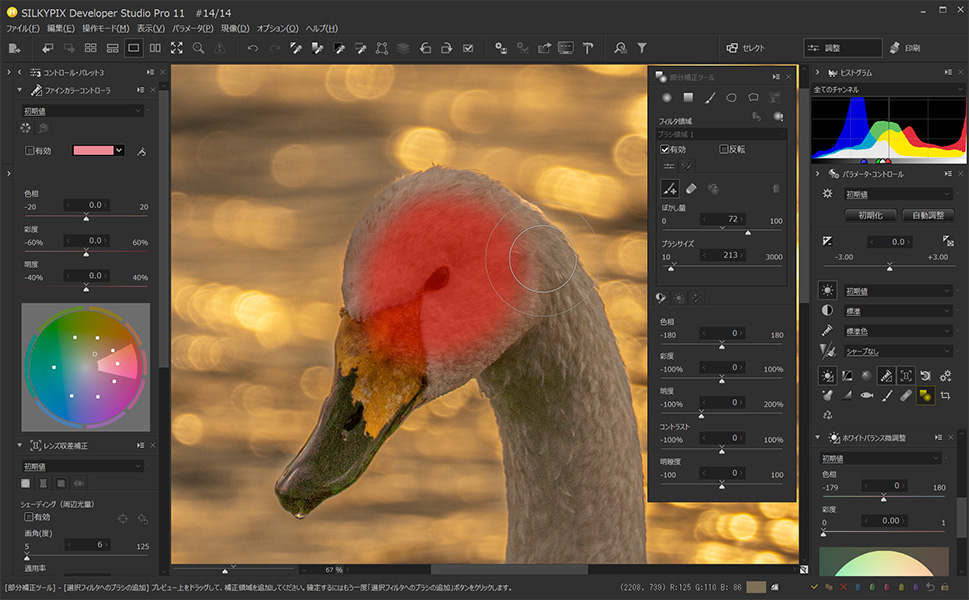Image resolution: width=969 pixels, height=600 pixels.
Task: Switch to the 印刷 section
Action: [905, 48]
